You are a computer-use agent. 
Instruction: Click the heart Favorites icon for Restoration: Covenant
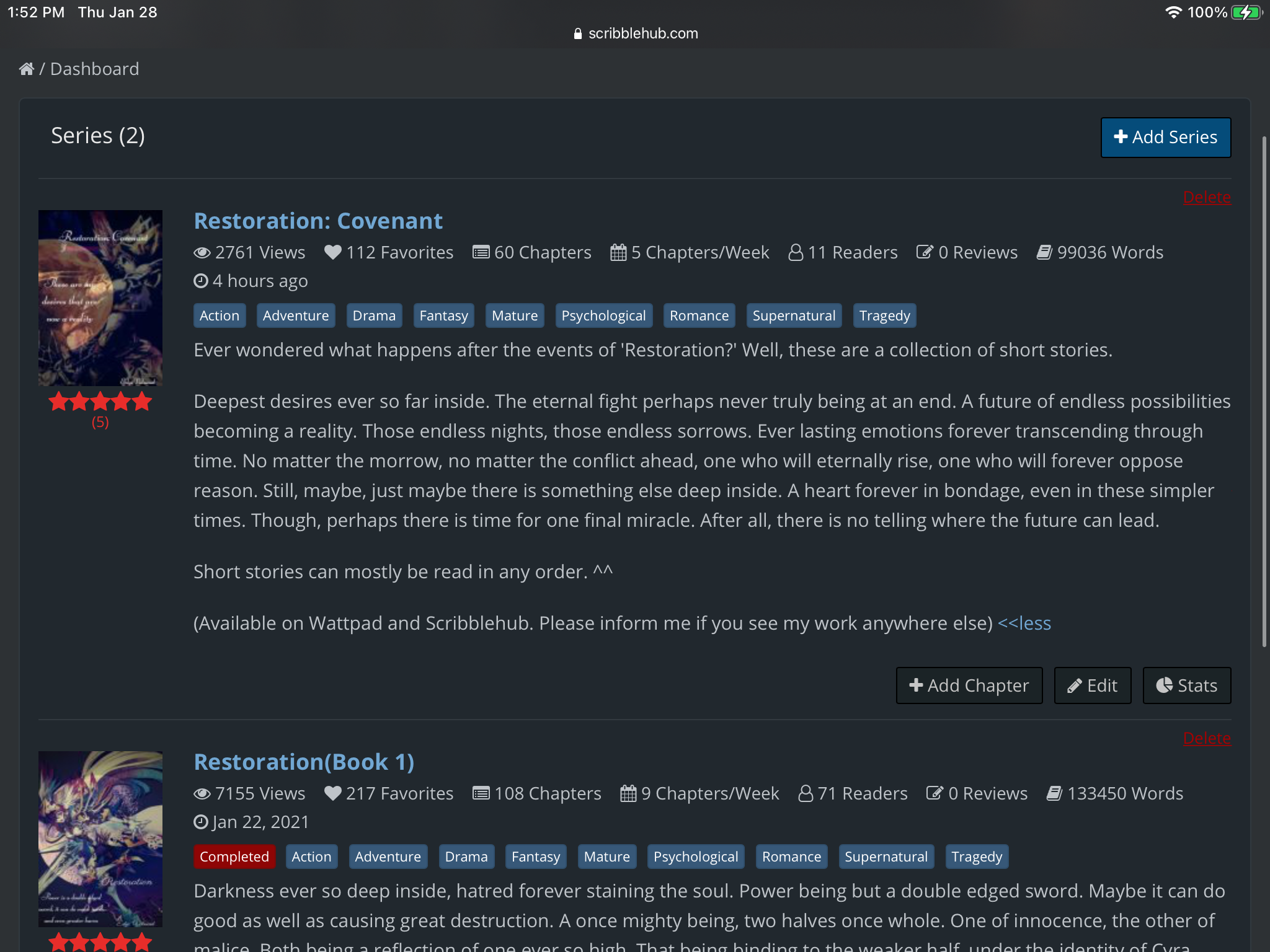pos(333,252)
